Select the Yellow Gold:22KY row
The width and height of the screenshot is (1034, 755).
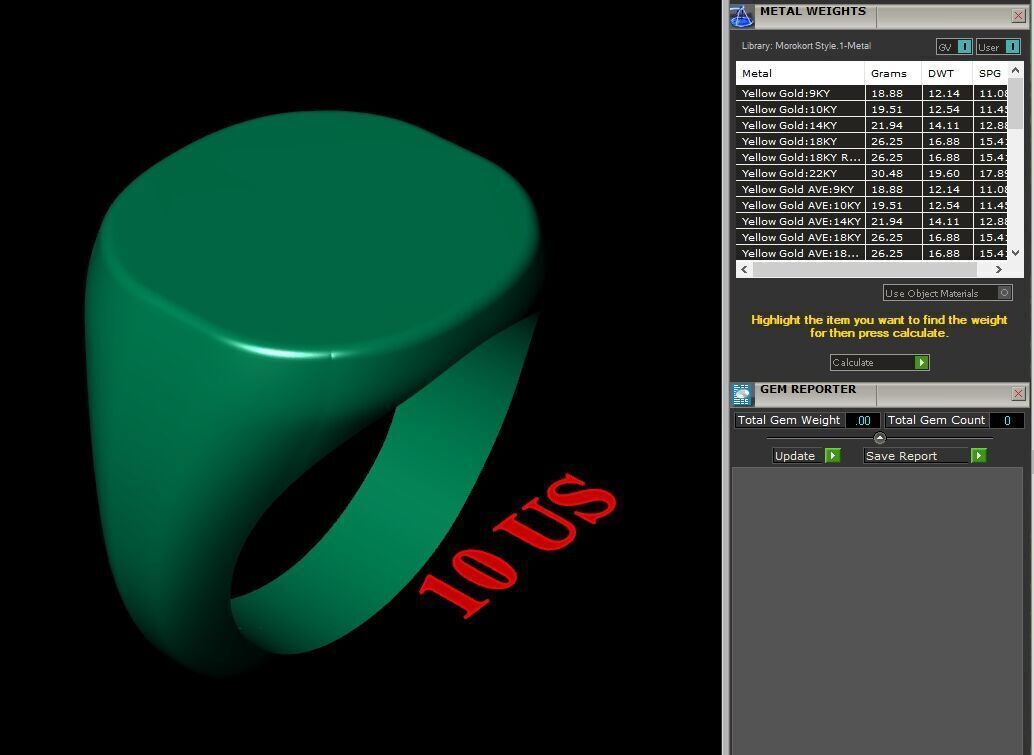click(871, 173)
